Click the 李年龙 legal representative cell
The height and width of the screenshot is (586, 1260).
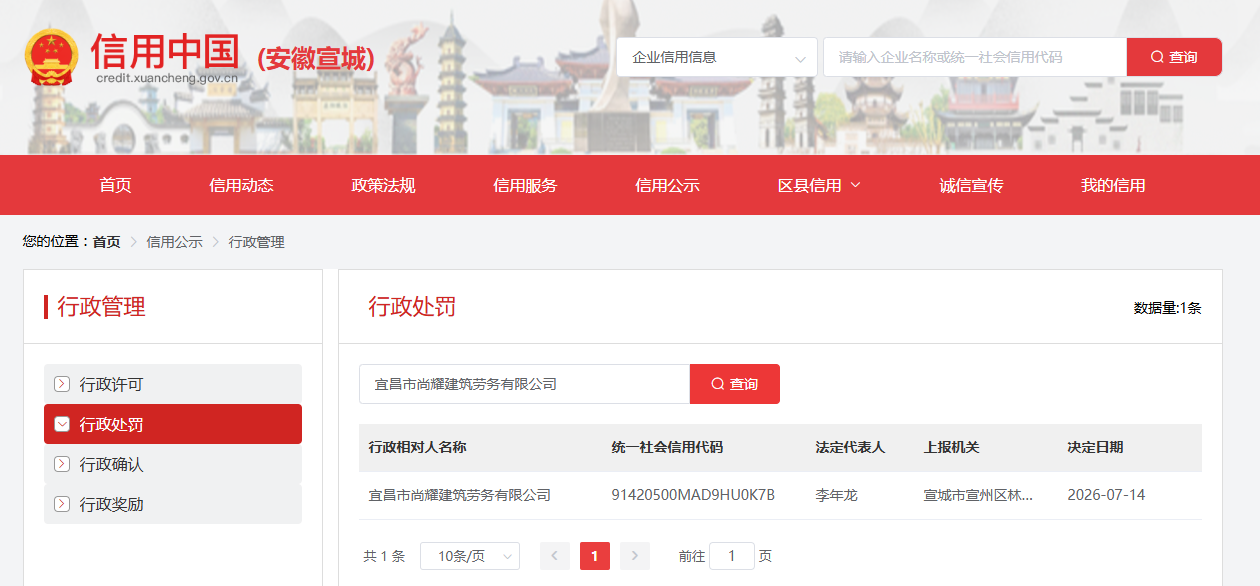836,495
